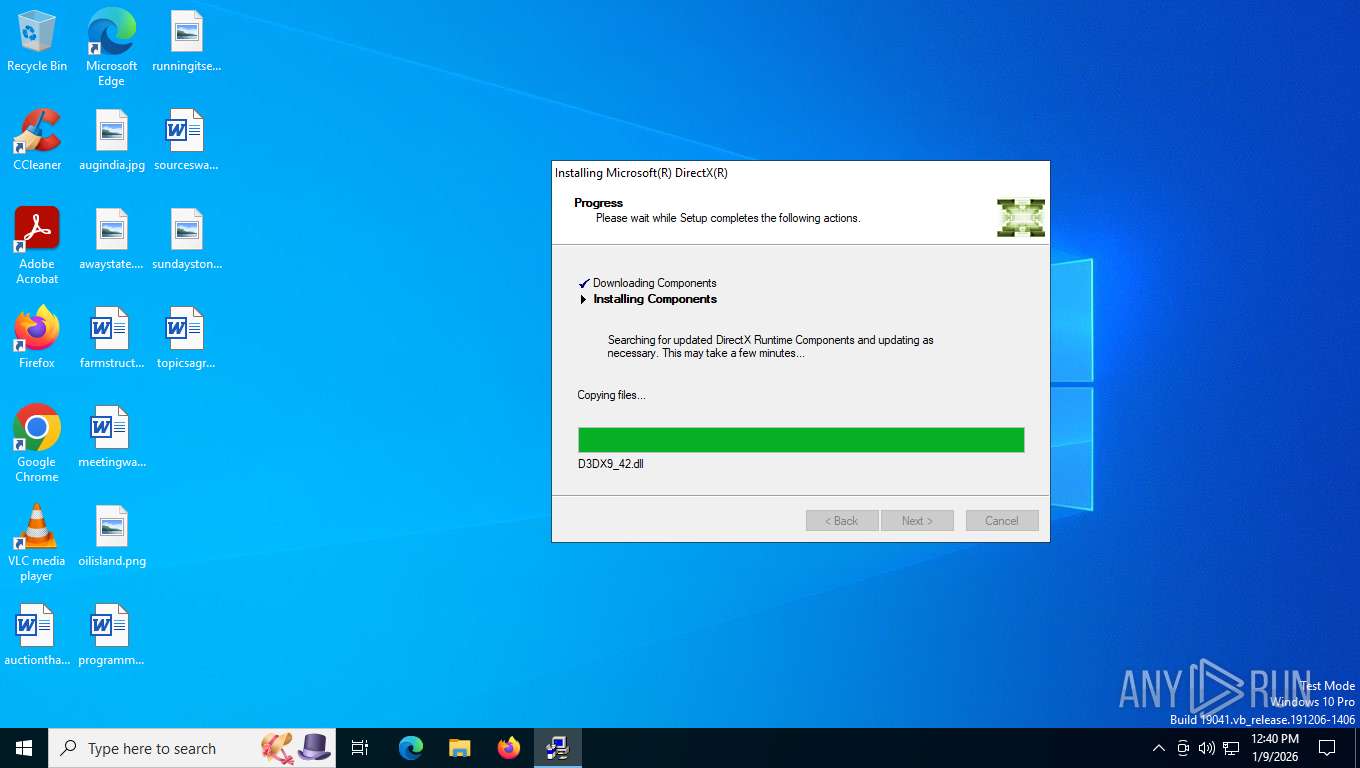This screenshot has width=1360, height=768.
Task: Open Firefox from the taskbar
Action: point(509,748)
